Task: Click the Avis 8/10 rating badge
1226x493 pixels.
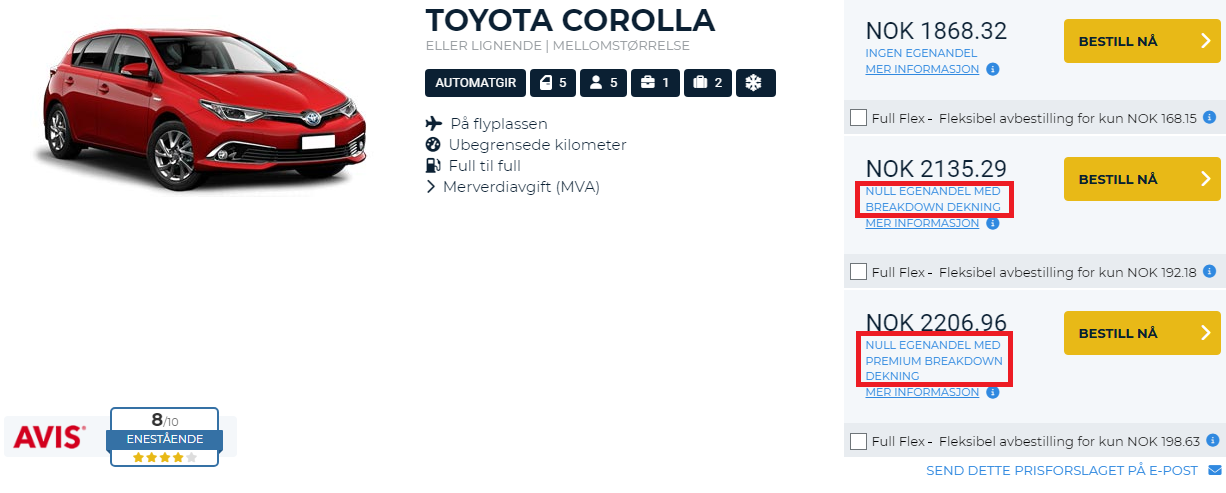Action: pos(163,435)
